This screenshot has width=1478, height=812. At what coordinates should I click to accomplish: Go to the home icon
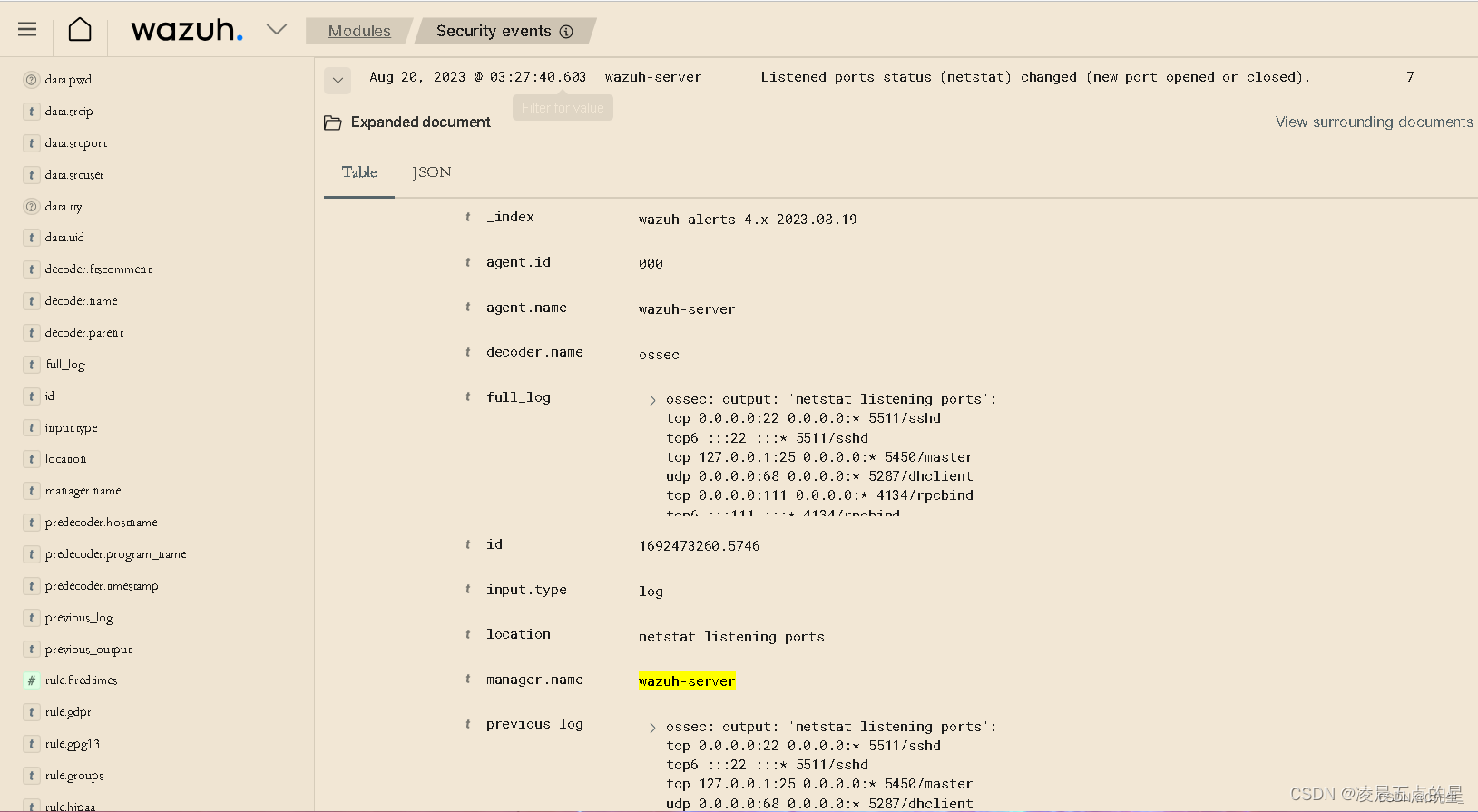80,30
